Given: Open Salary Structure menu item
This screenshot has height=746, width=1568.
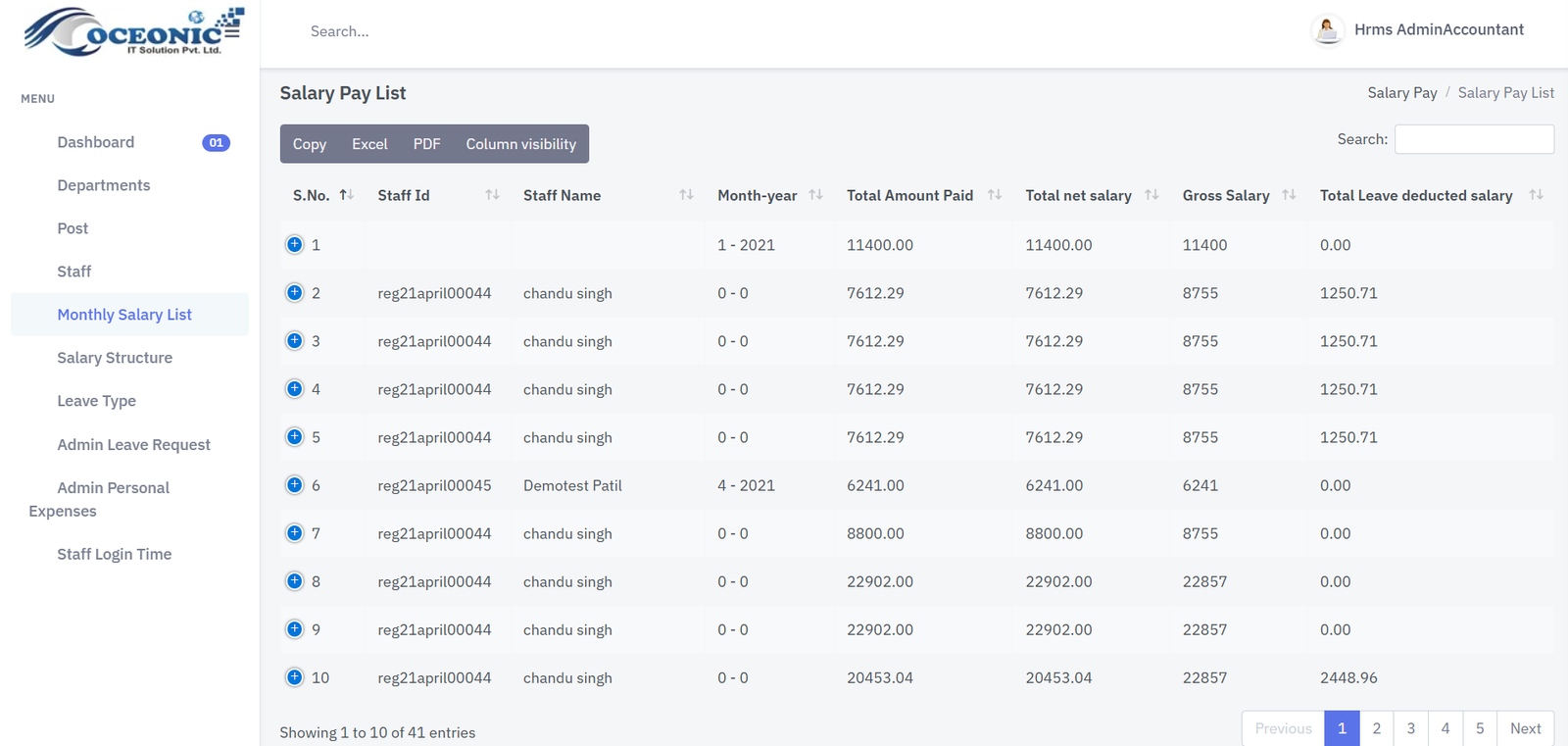Looking at the screenshot, I should click(115, 358).
